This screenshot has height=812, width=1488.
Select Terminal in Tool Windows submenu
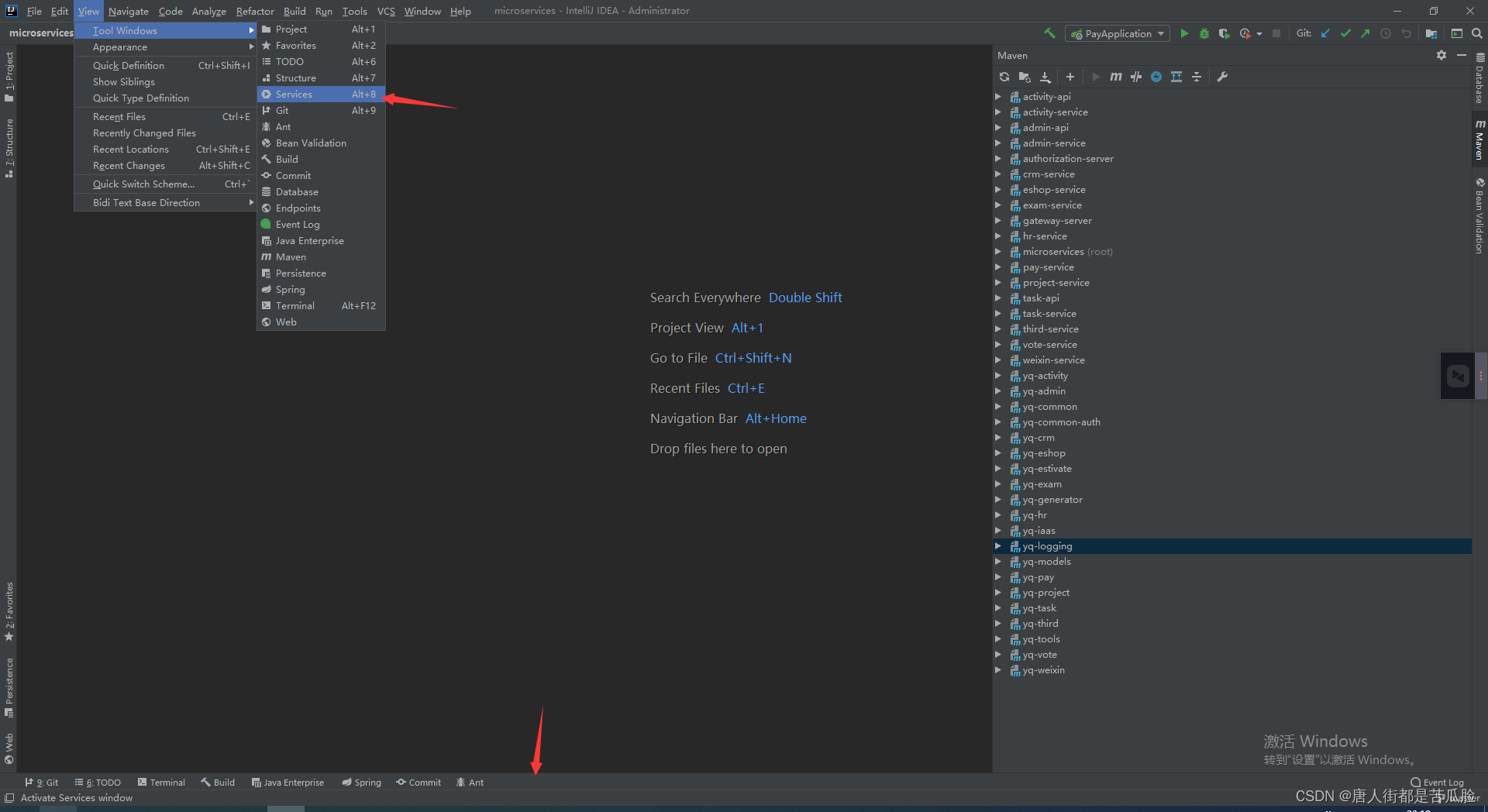coord(321,305)
